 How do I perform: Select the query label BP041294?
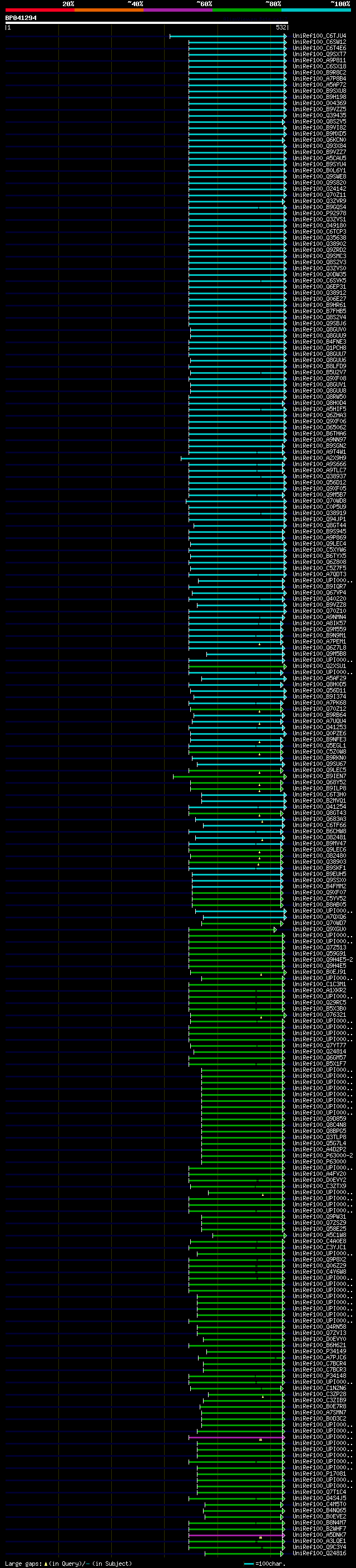pyautogui.click(x=21, y=18)
